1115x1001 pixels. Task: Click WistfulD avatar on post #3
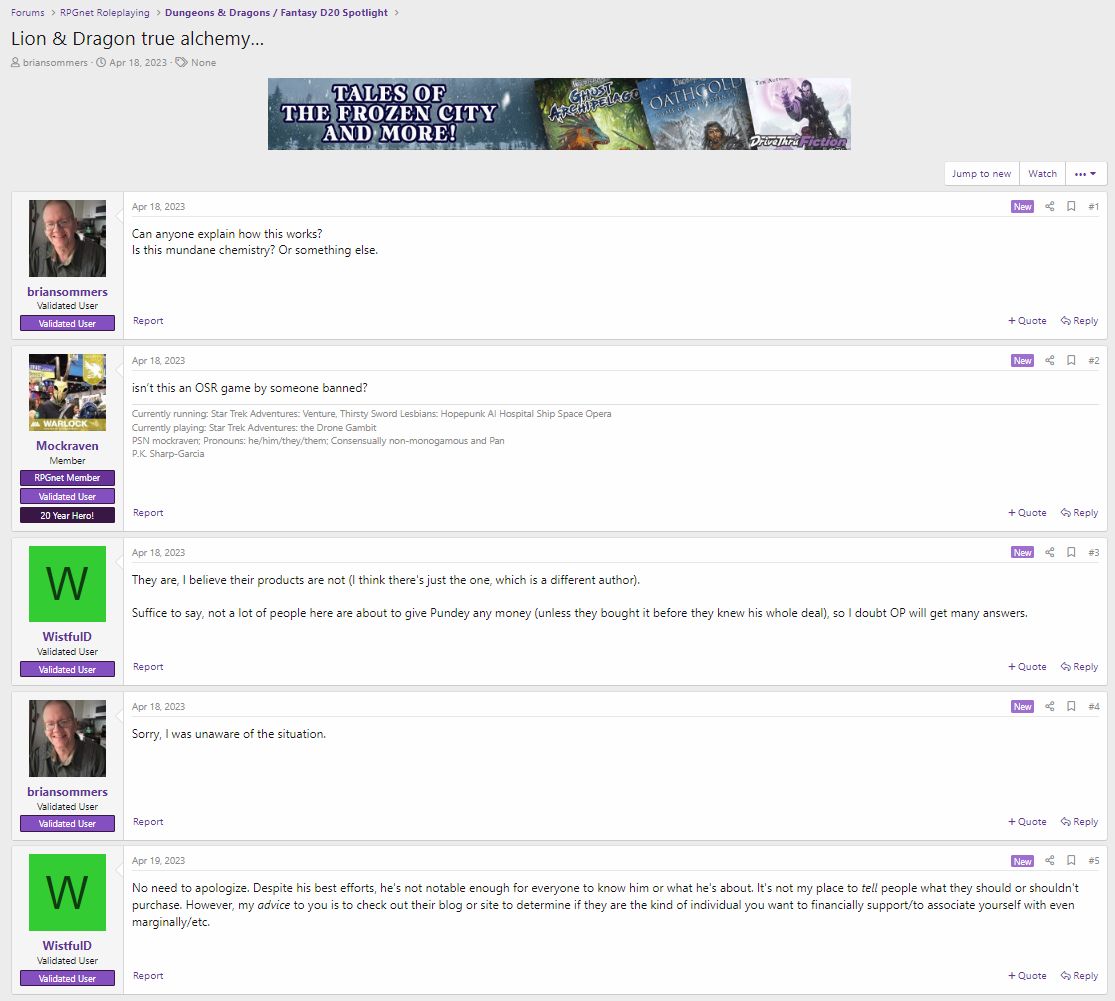coord(68,584)
